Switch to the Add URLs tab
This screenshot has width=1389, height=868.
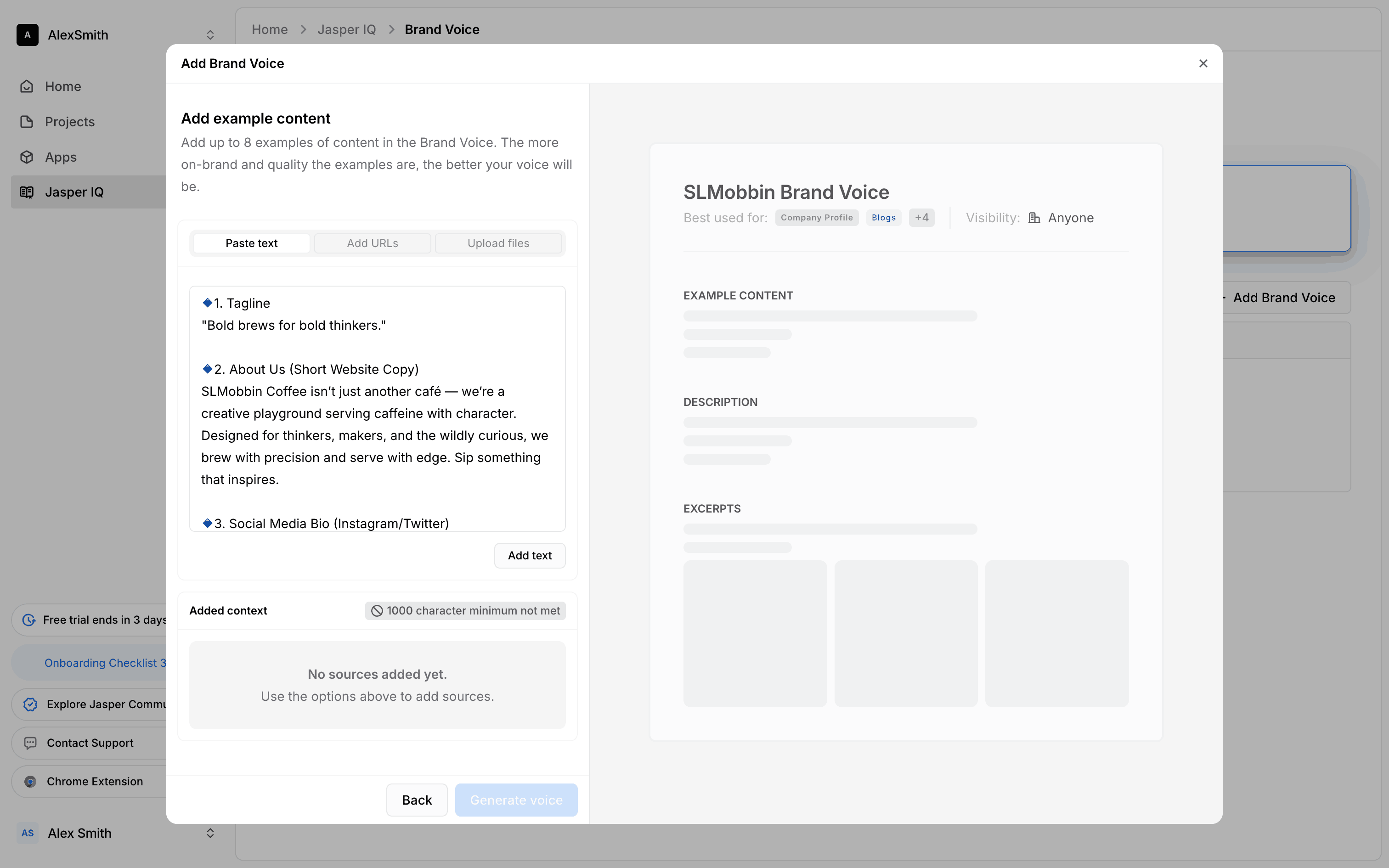372,243
